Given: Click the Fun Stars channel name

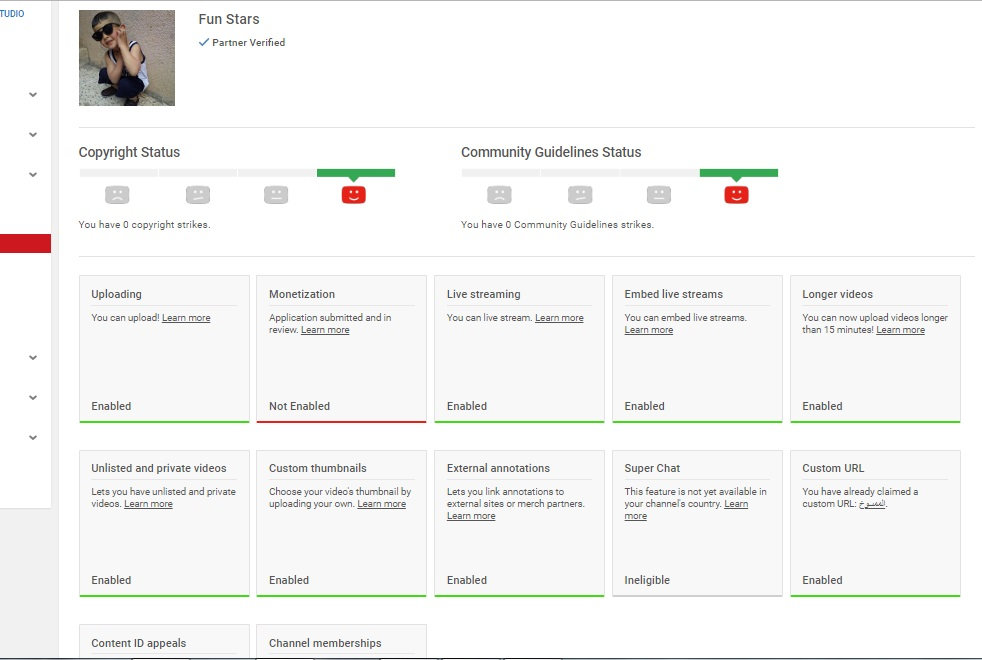Looking at the screenshot, I should (x=229, y=19).
